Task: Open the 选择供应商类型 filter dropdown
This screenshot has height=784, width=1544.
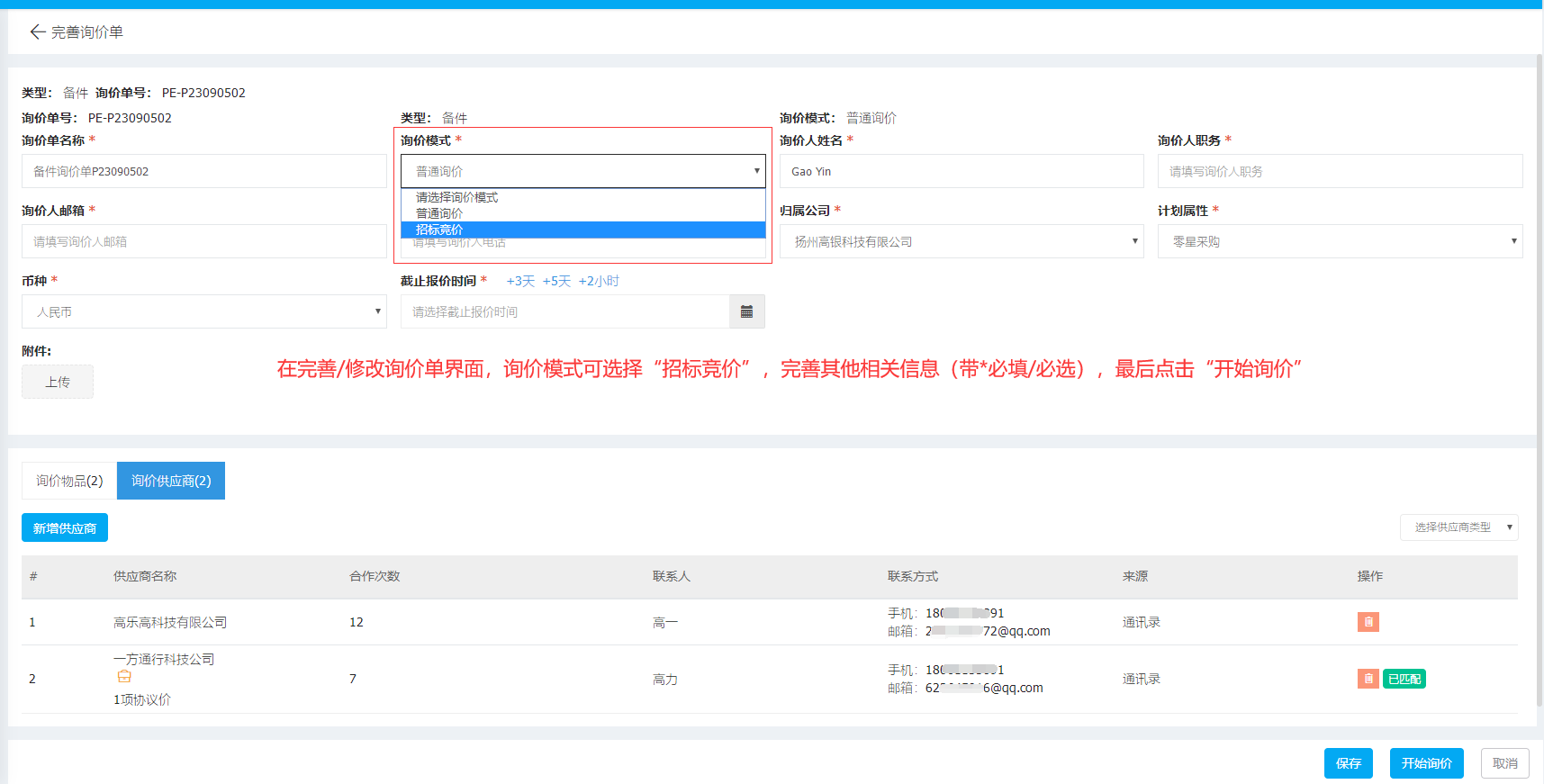Action: pos(1458,527)
